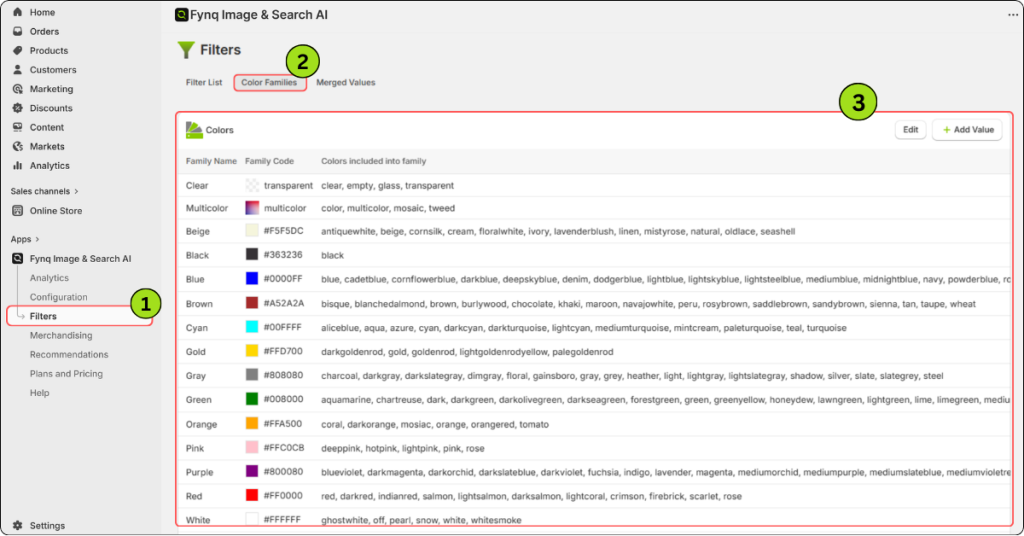The width and height of the screenshot is (1024, 536).
Task: Click the Products tag icon
Action: click(18, 50)
